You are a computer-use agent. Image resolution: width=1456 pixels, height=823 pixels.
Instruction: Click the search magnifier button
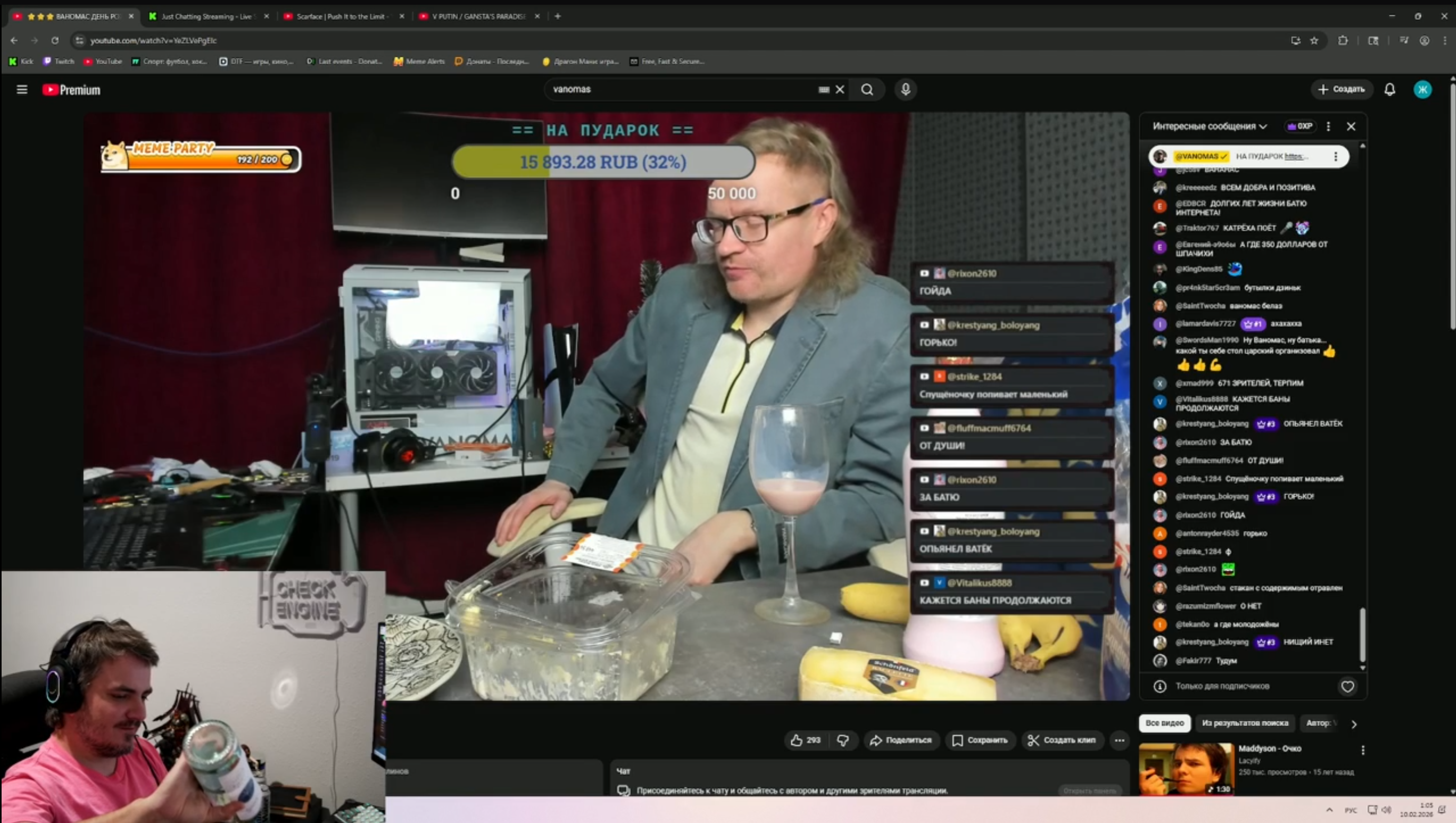pos(867,90)
